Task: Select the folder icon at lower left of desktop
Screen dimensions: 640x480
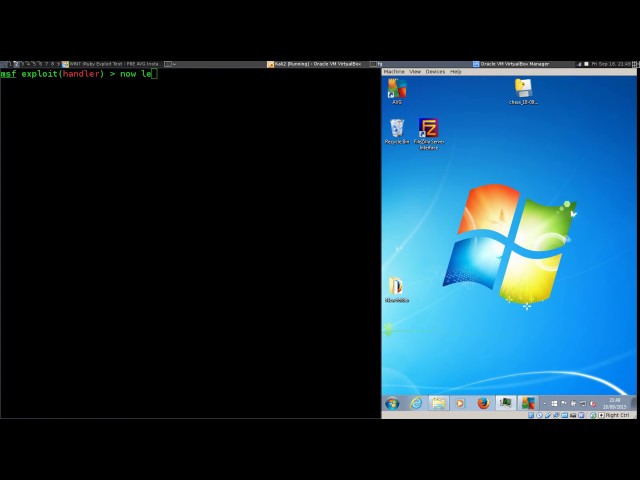Action: click(x=397, y=288)
